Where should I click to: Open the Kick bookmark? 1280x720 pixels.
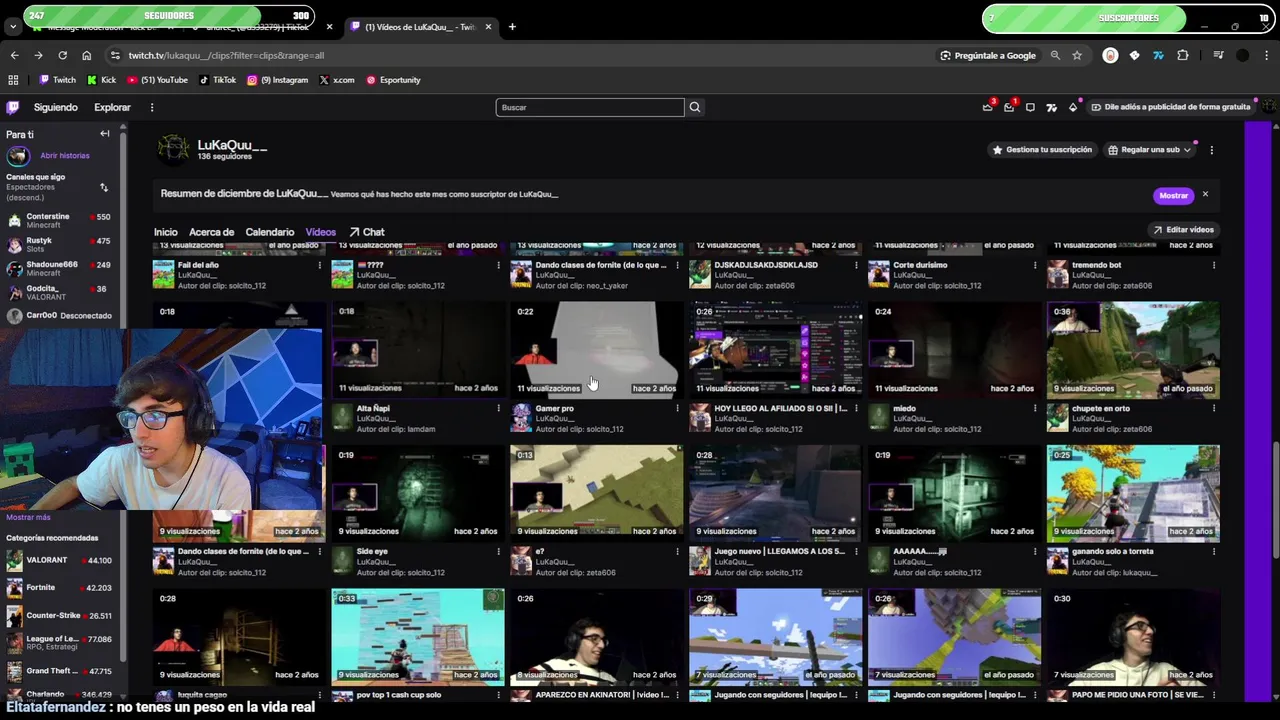pos(101,80)
